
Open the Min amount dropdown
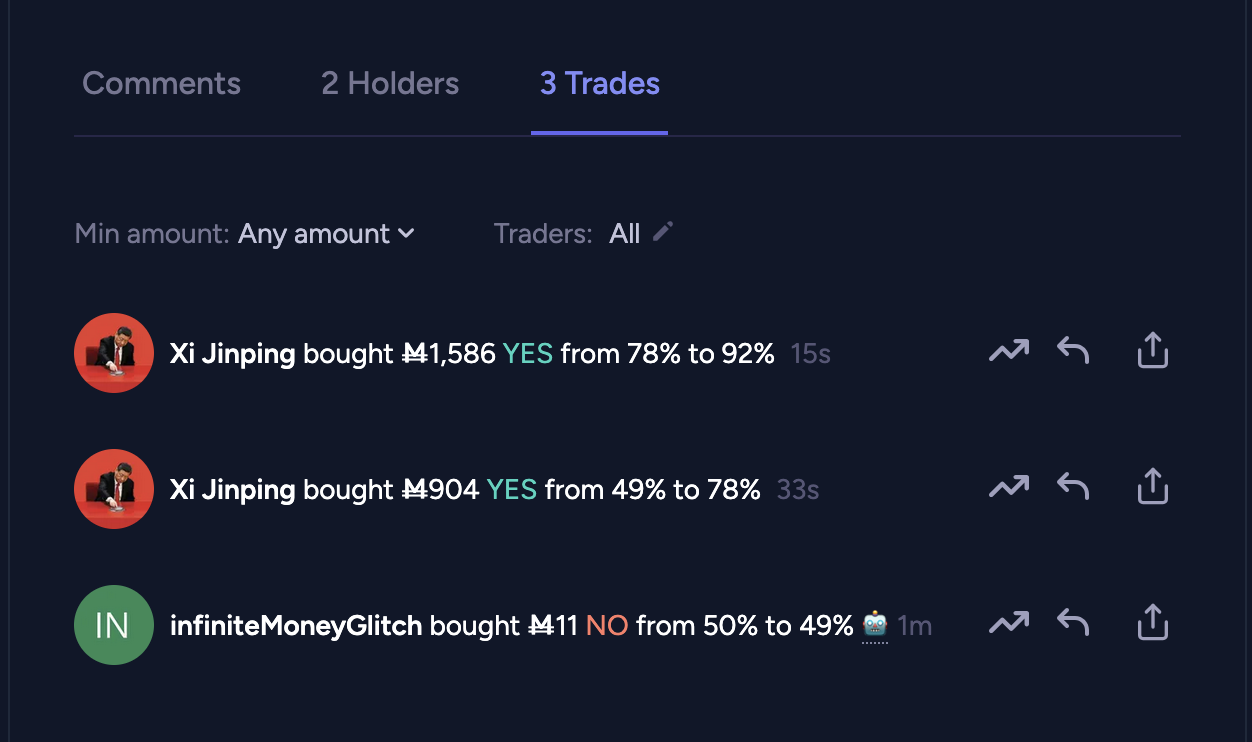click(x=326, y=234)
